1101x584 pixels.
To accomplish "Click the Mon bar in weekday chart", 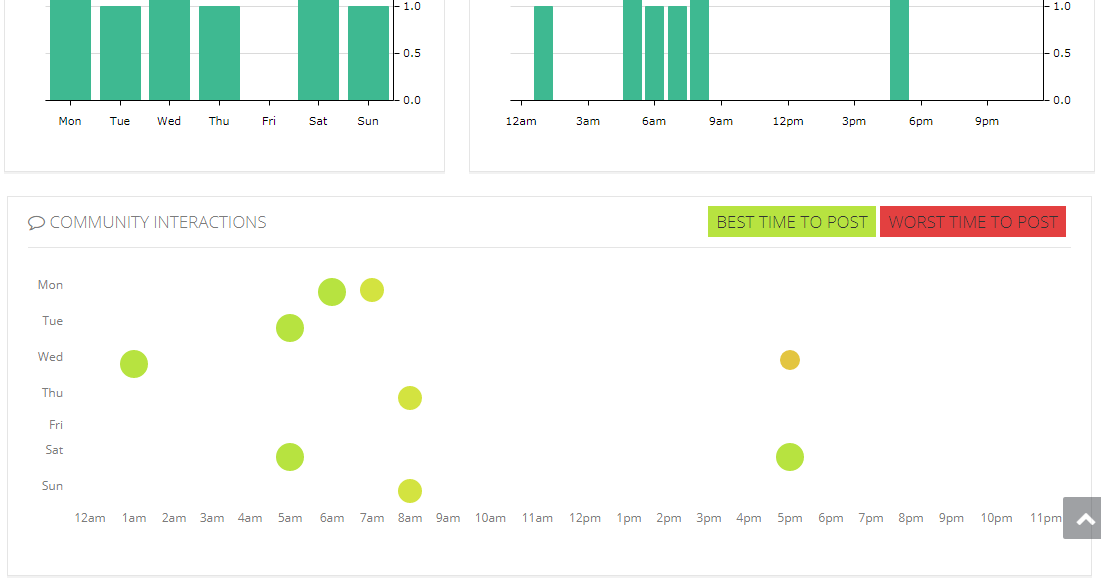I will (70, 50).
